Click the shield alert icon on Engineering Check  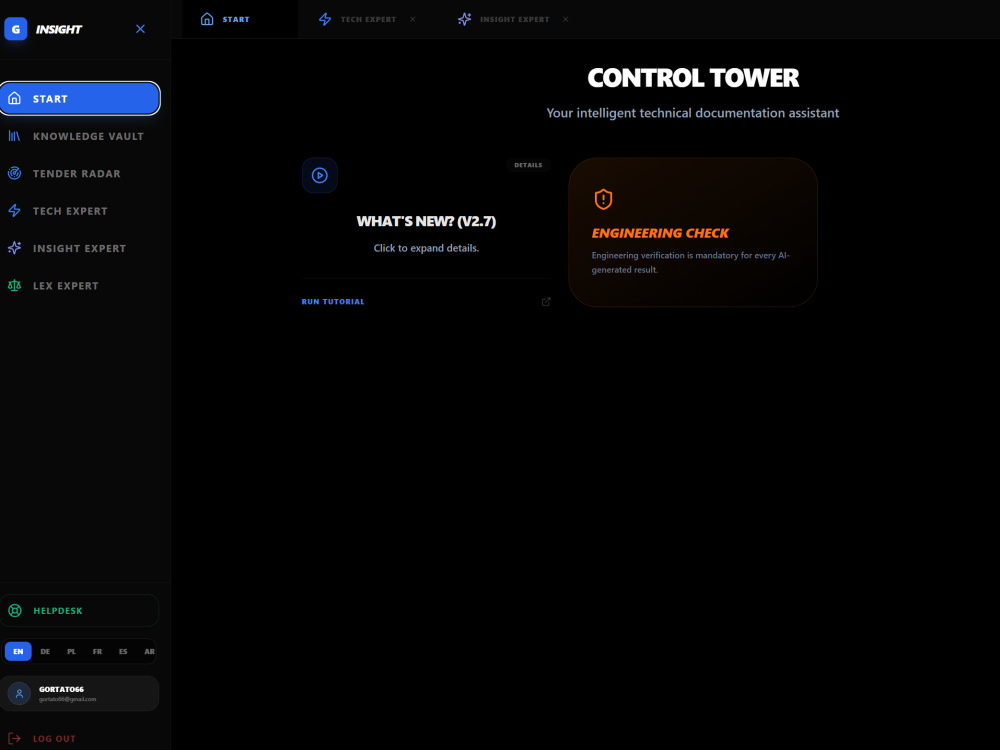click(x=603, y=200)
